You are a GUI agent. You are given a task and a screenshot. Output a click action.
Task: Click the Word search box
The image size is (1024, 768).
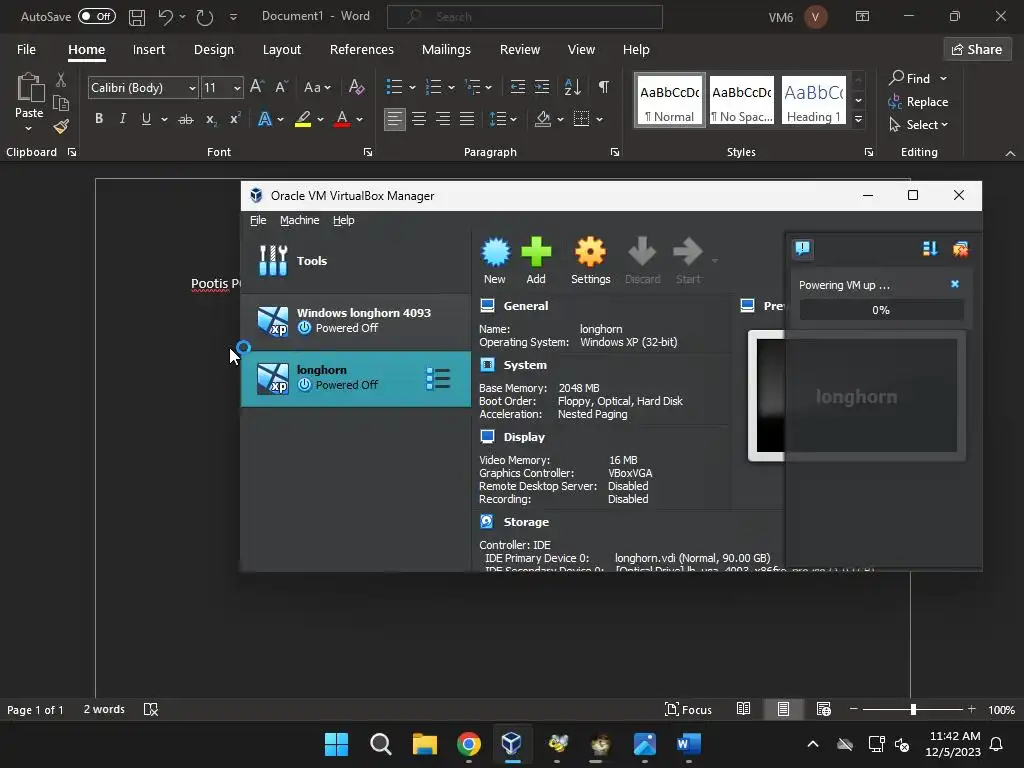click(525, 16)
